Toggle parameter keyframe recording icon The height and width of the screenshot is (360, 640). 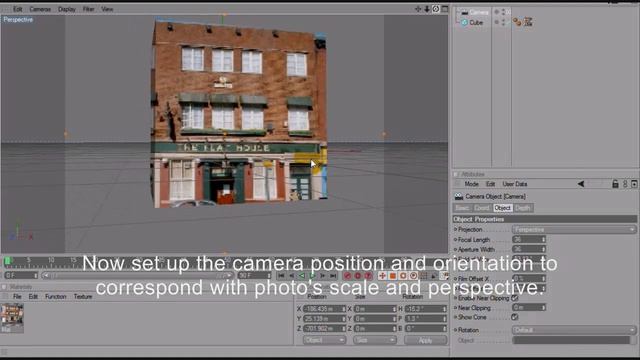click(413, 276)
